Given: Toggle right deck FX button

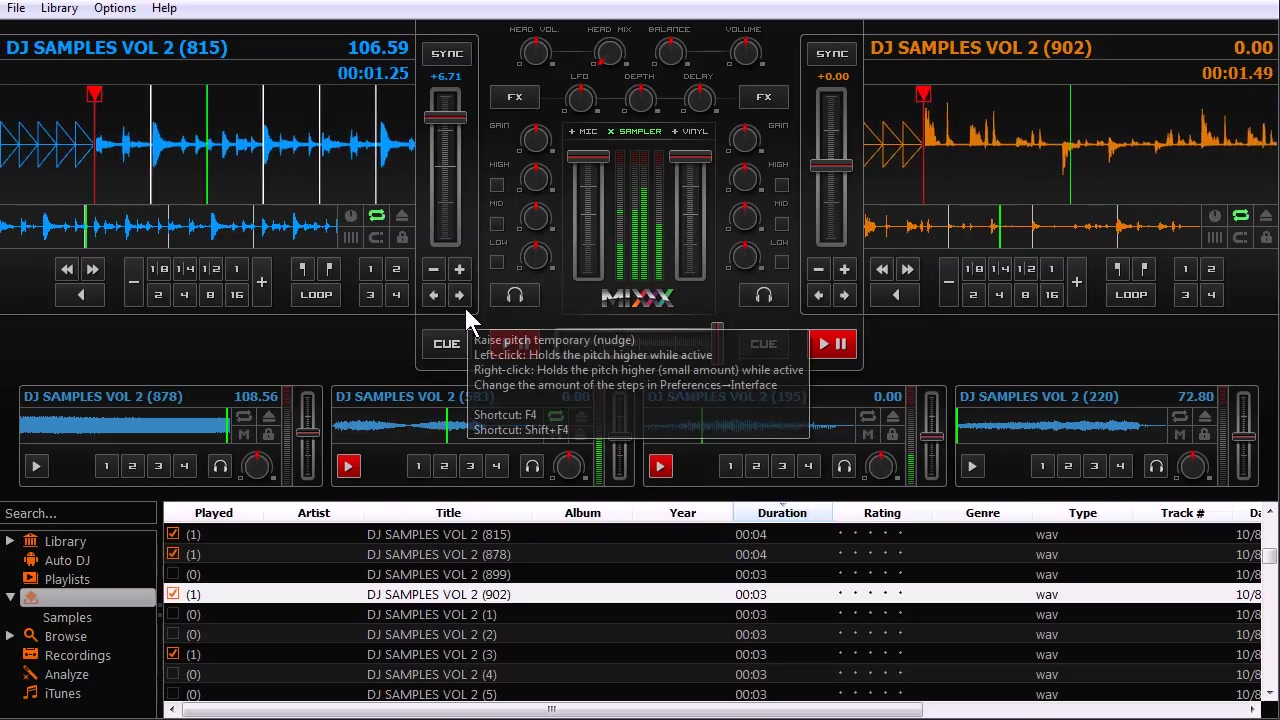Looking at the screenshot, I should (x=763, y=97).
